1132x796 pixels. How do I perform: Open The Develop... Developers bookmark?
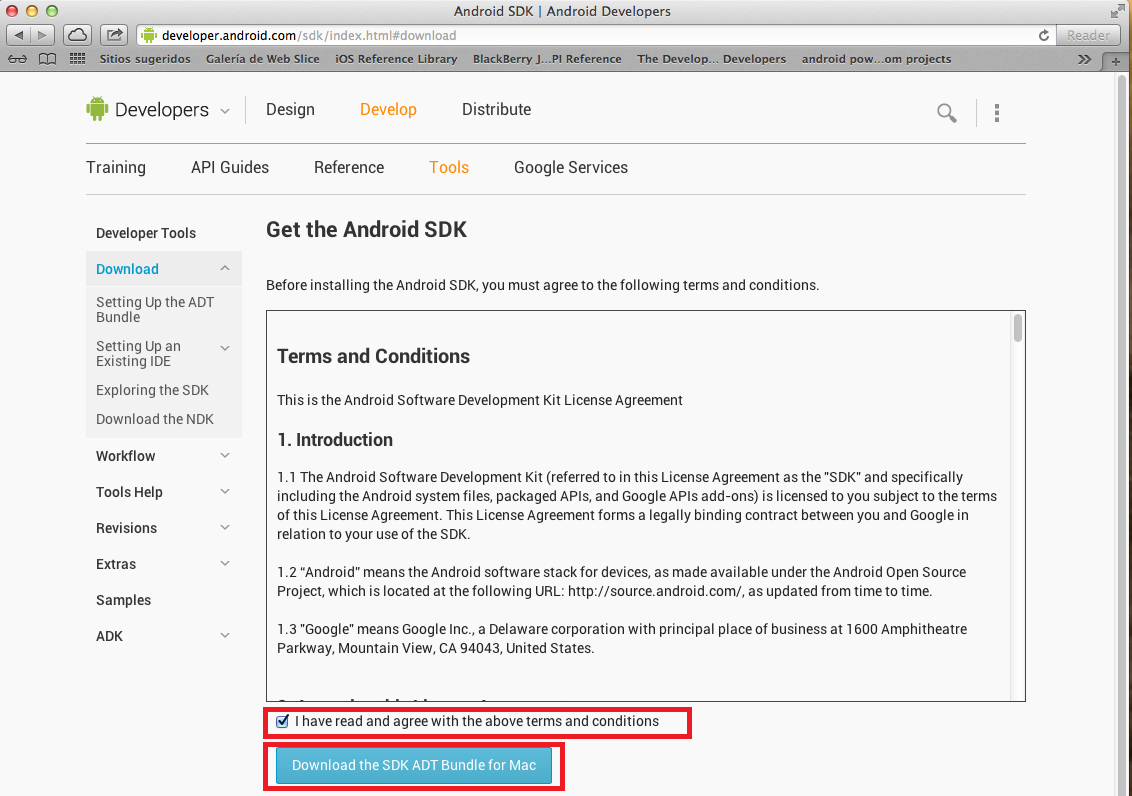711,59
